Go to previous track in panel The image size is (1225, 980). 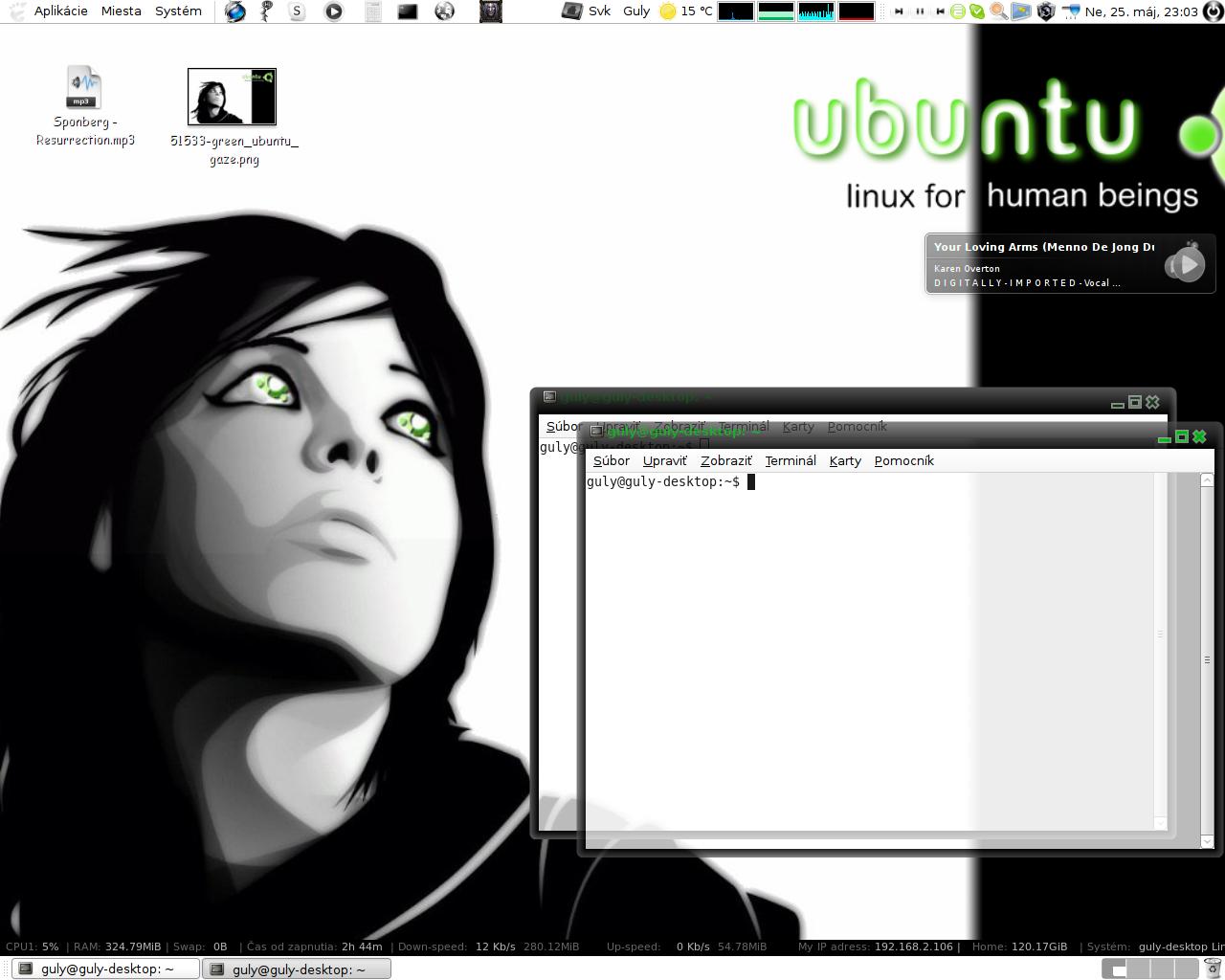[941, 11]
